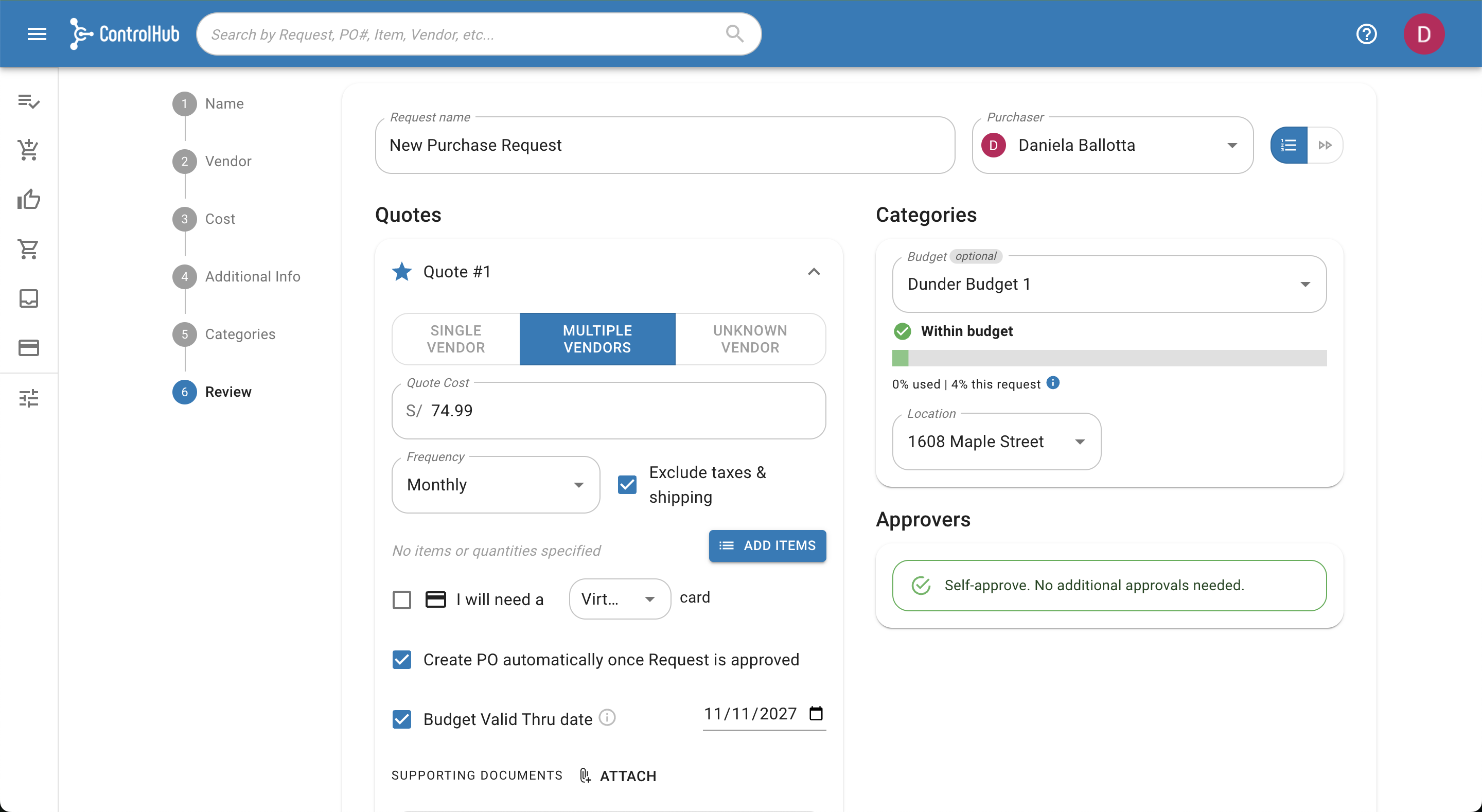Screen dimensions: 1482x812
Task: Open approvals via the thumbs-up sidebar icon
Action: point(29,199)
